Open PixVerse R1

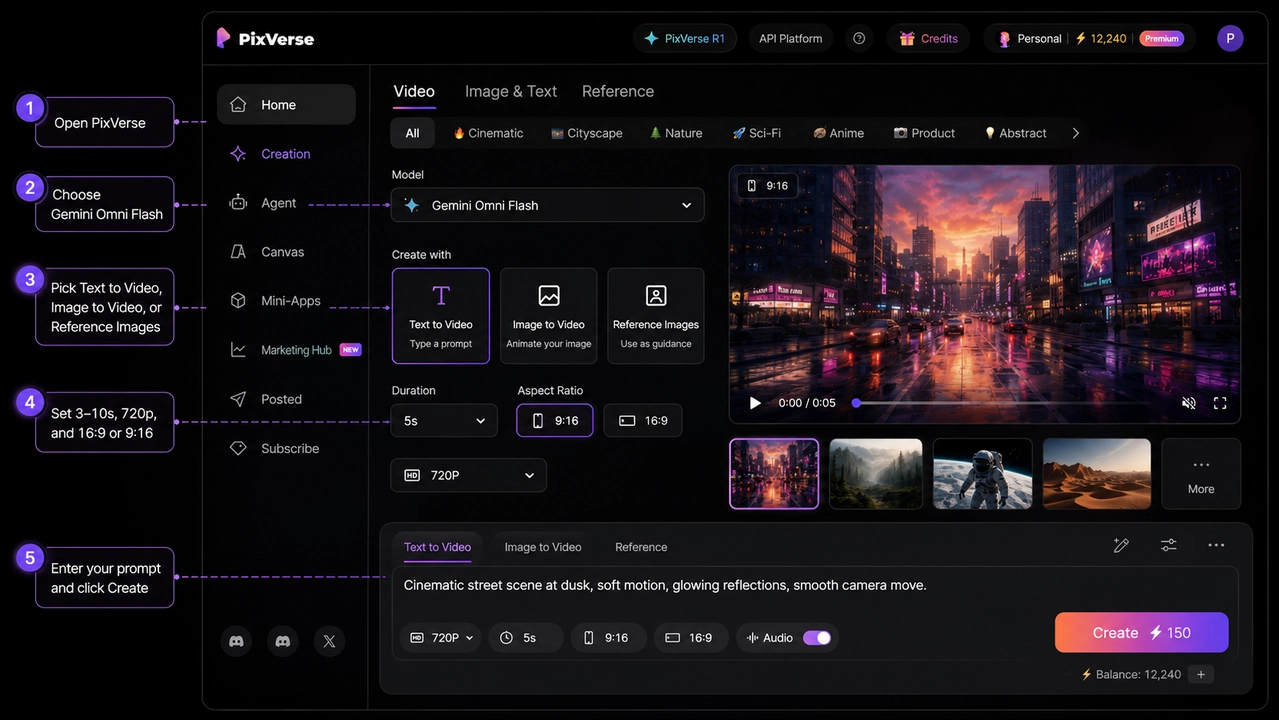click(685, 38)
